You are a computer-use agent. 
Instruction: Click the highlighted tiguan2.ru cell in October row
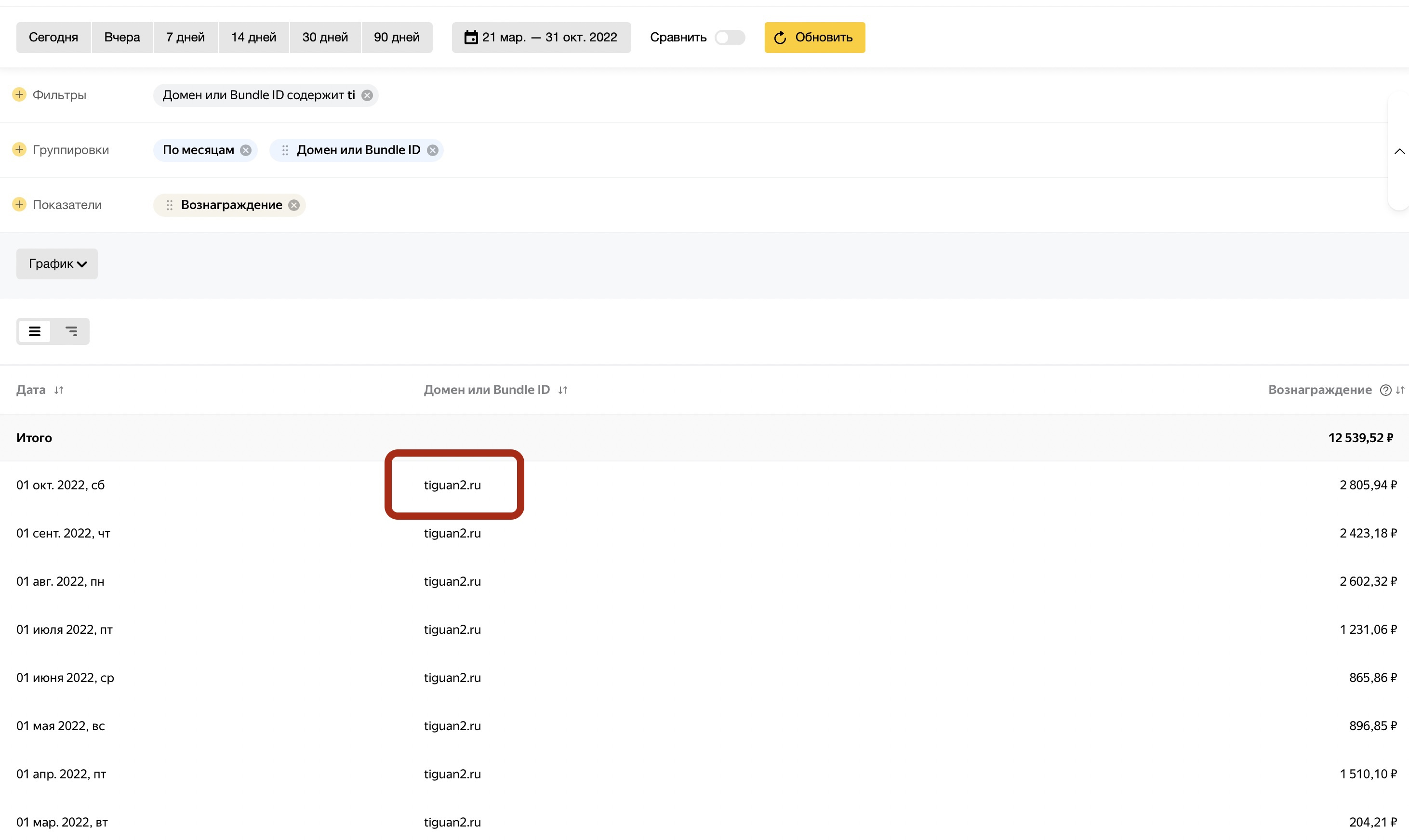point(452,485)
